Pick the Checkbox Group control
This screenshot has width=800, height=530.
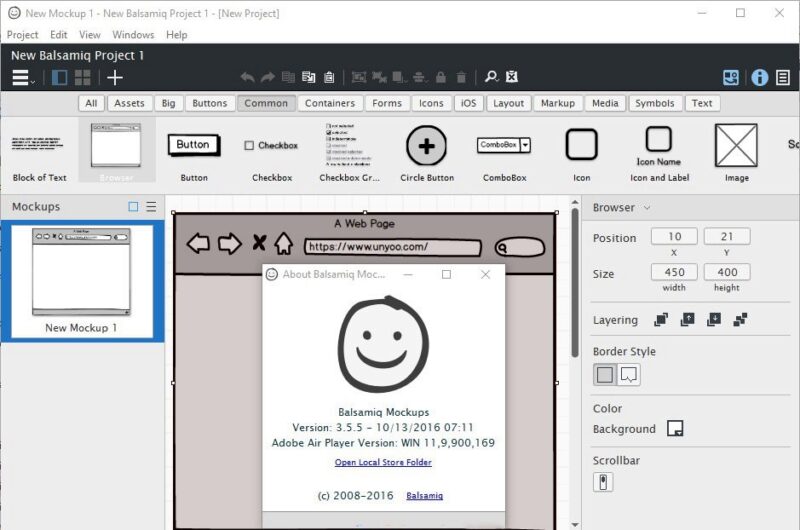tap(349, 152)
